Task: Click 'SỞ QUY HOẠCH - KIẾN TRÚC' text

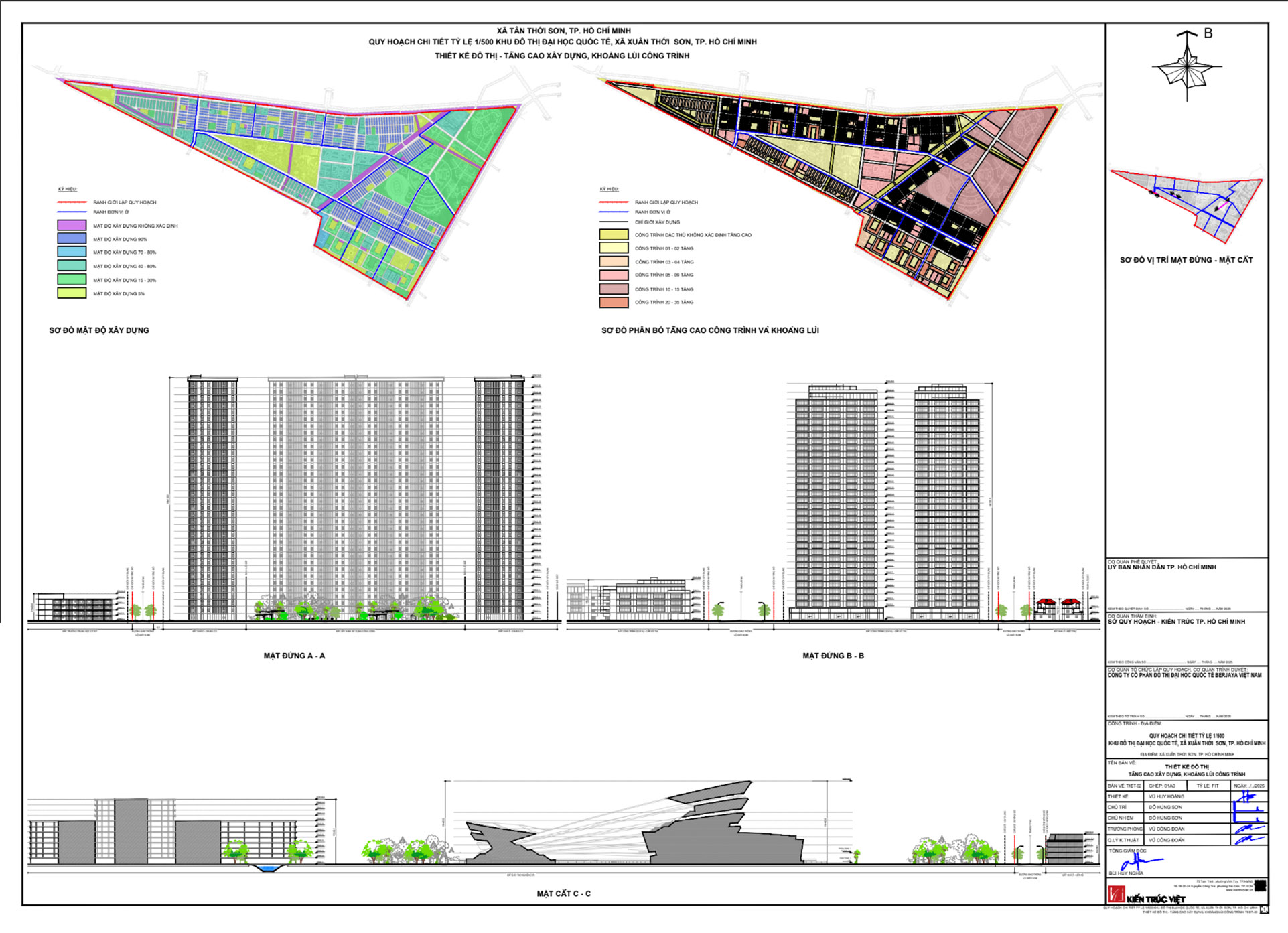Action: click(x=1176, y=622)
